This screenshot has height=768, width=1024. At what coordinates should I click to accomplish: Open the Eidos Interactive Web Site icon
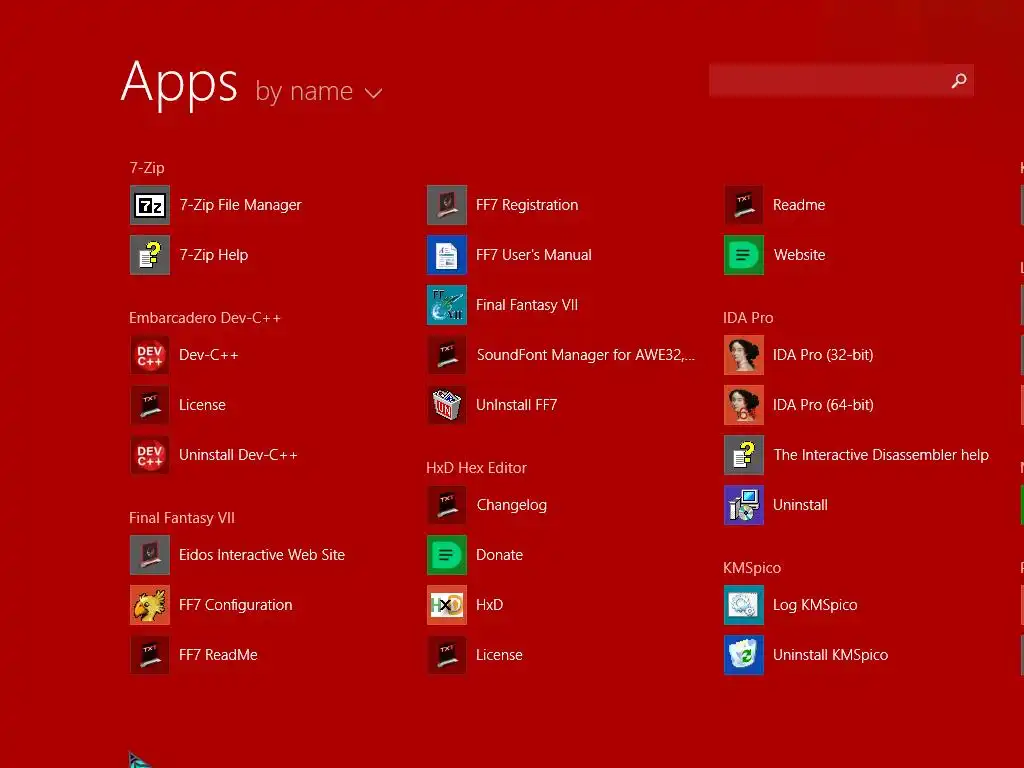[x=150, y=555]
